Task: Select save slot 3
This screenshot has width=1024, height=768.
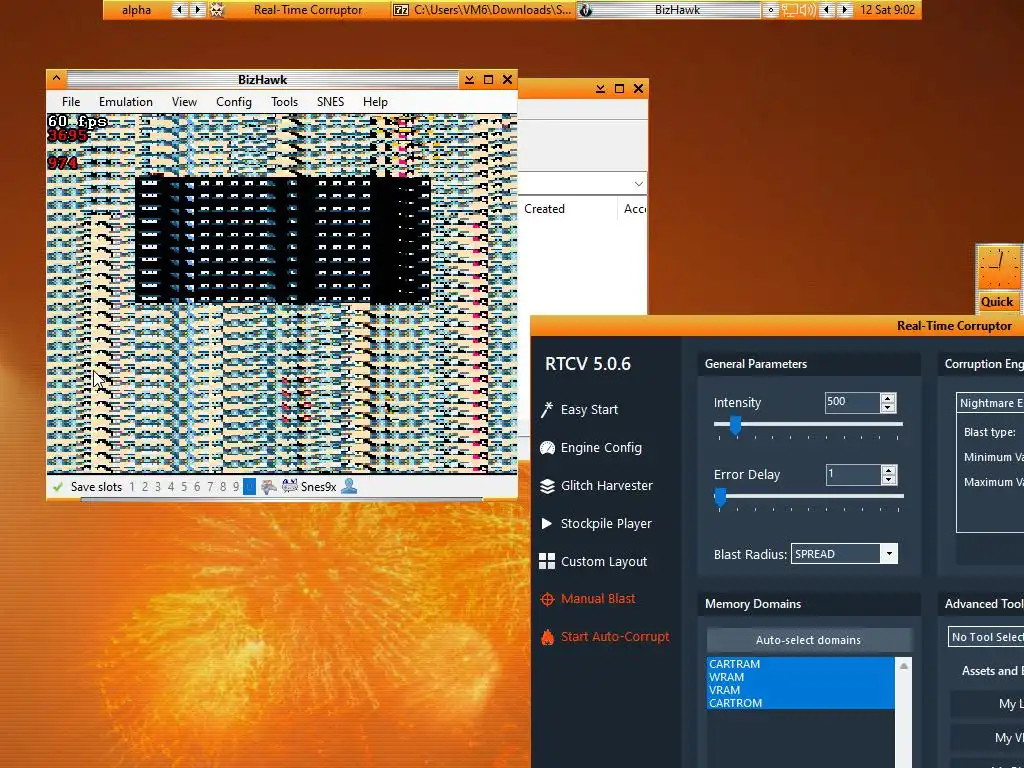Action: 157,487
